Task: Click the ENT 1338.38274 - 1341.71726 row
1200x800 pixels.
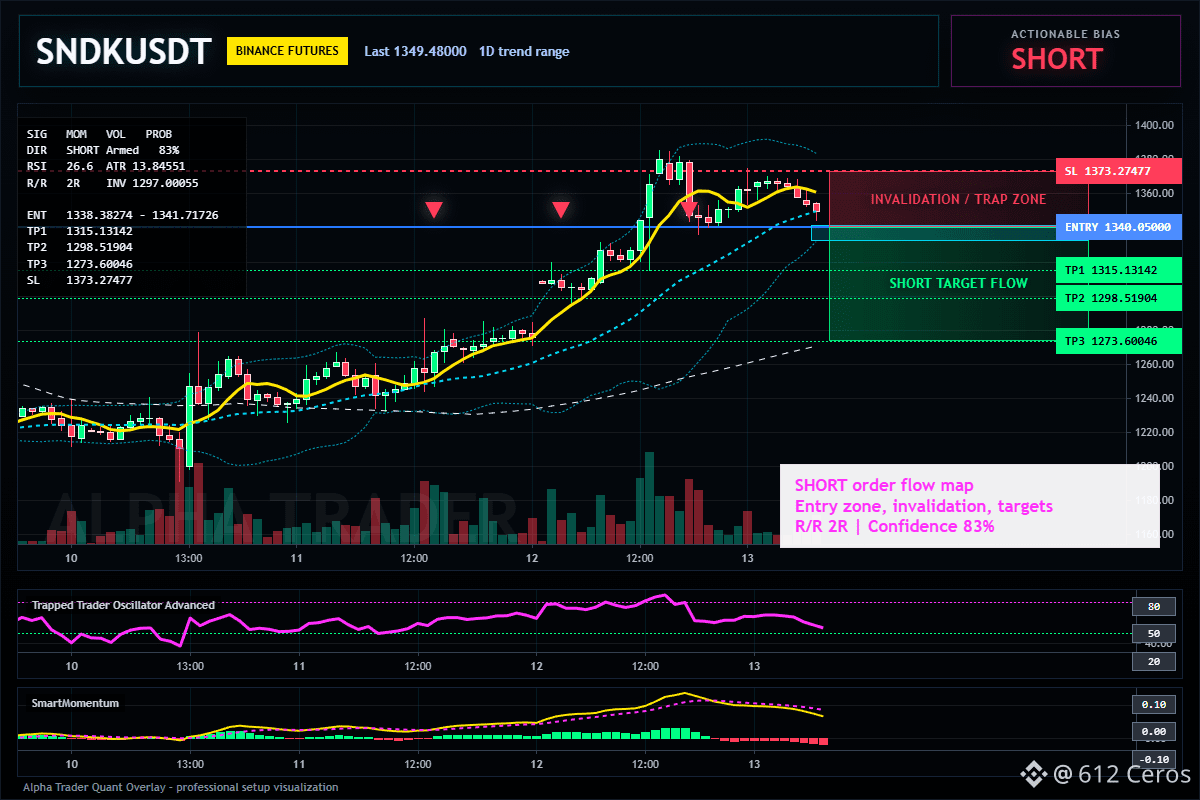Action: [123, 215]
